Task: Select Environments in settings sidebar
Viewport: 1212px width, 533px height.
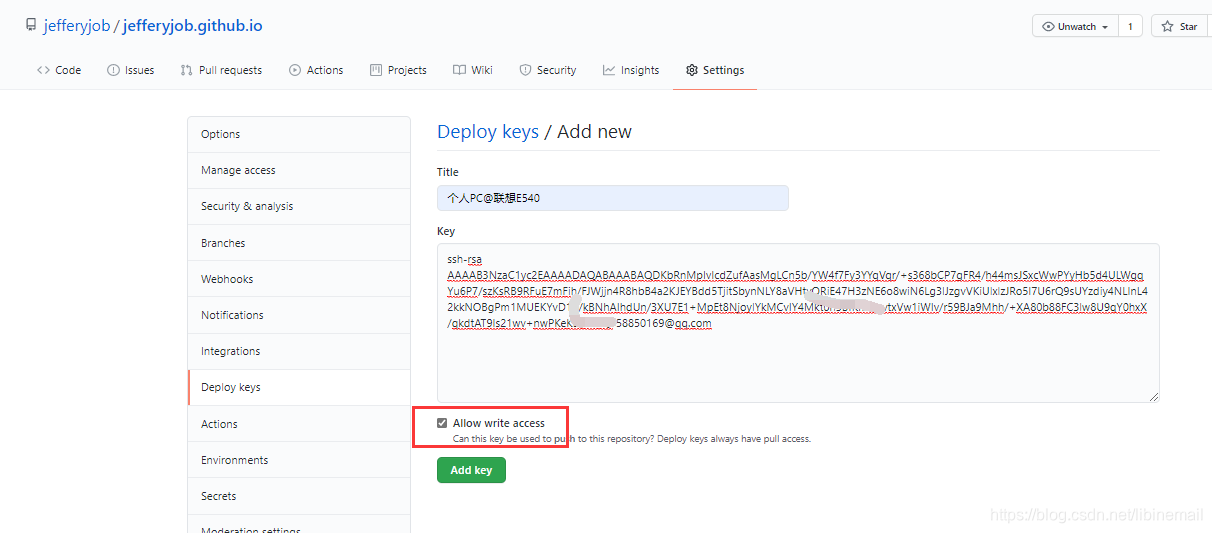Action: (x=299, y=460)
